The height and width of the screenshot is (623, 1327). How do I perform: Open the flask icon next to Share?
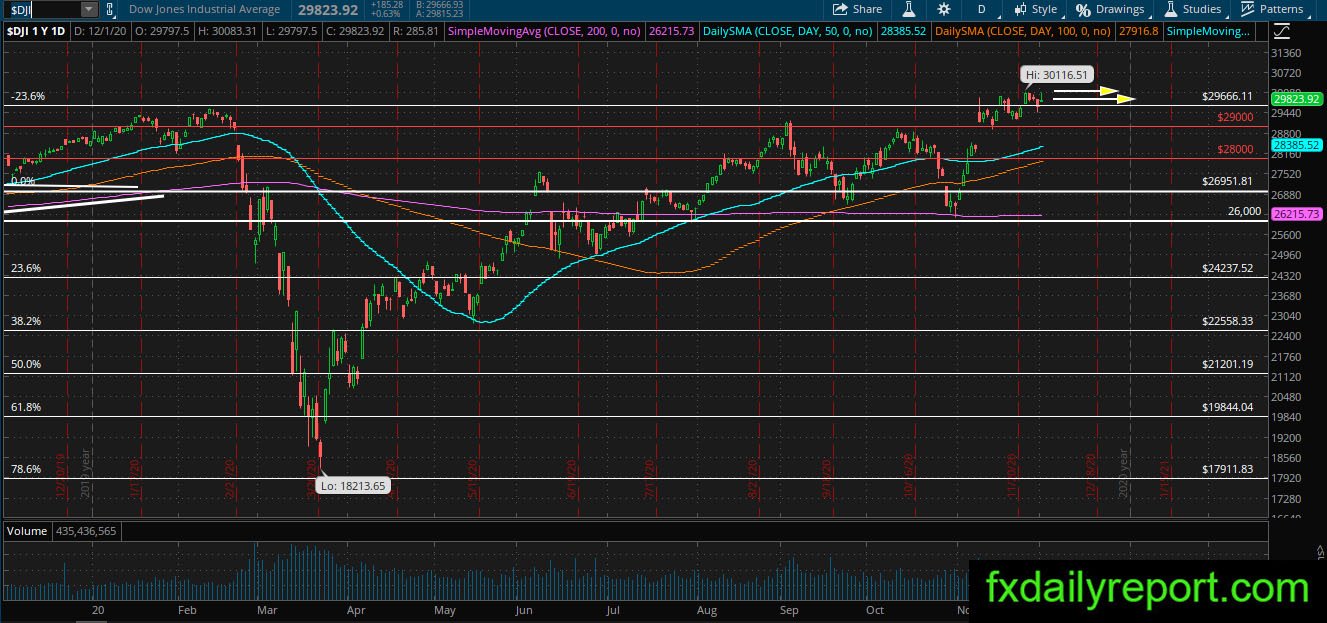tap(910, 9)
